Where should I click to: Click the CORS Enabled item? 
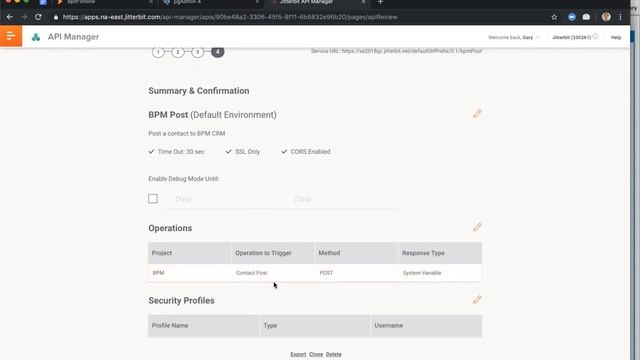pyautogui.click(x=306, y=151)
